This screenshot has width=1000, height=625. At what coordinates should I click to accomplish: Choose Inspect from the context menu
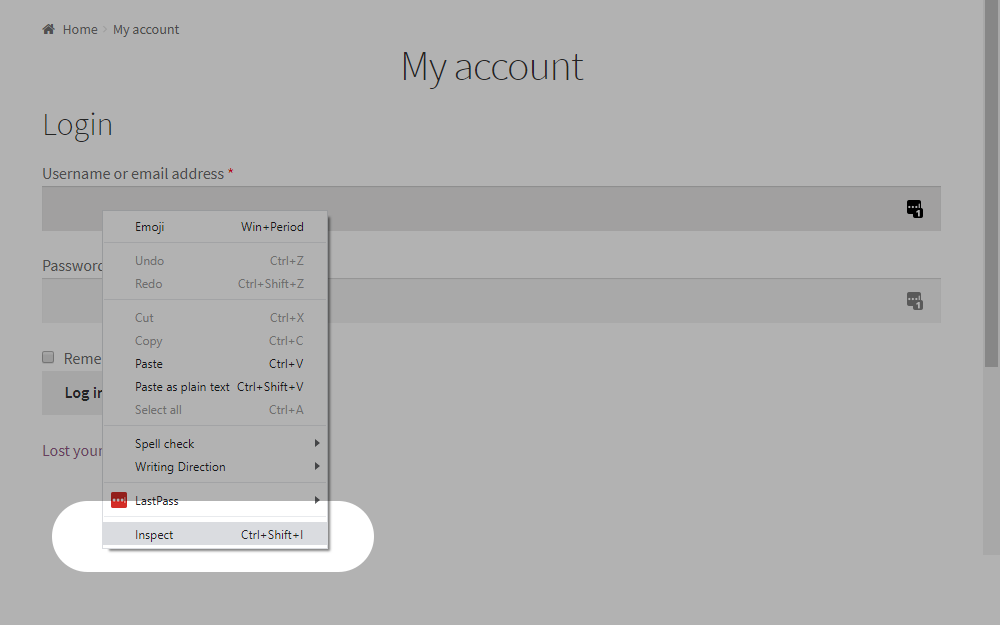pyautogui.click(x=215, y=534)
